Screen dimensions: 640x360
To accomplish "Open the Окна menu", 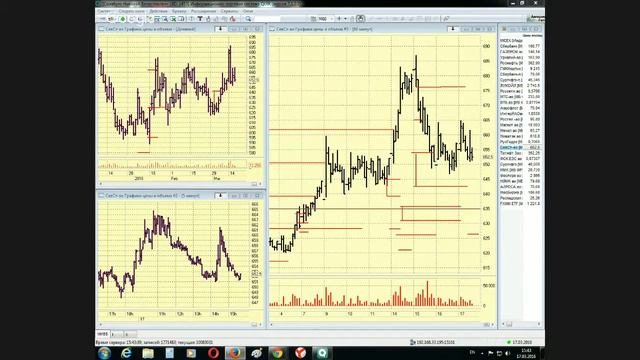I will point(248,11).
